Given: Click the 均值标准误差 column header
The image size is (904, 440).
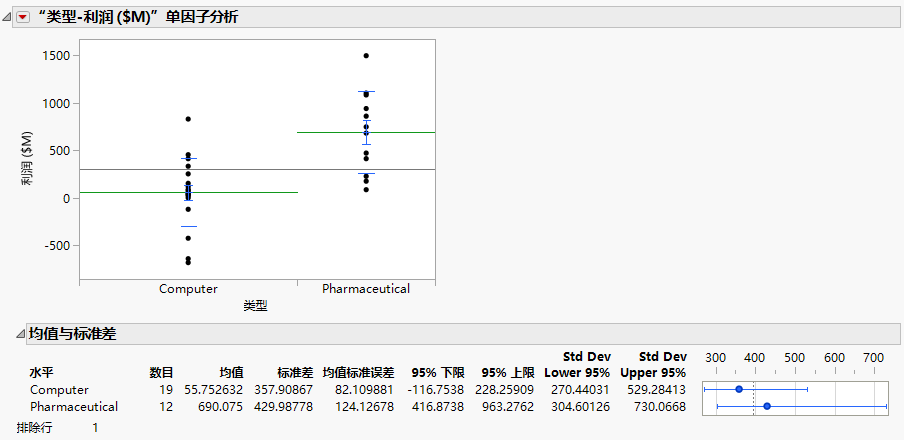Looking at the screenshot, I should [361, 372].
